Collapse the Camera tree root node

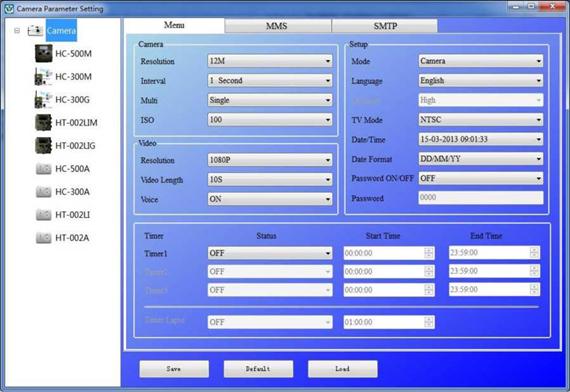click(17, 31)
